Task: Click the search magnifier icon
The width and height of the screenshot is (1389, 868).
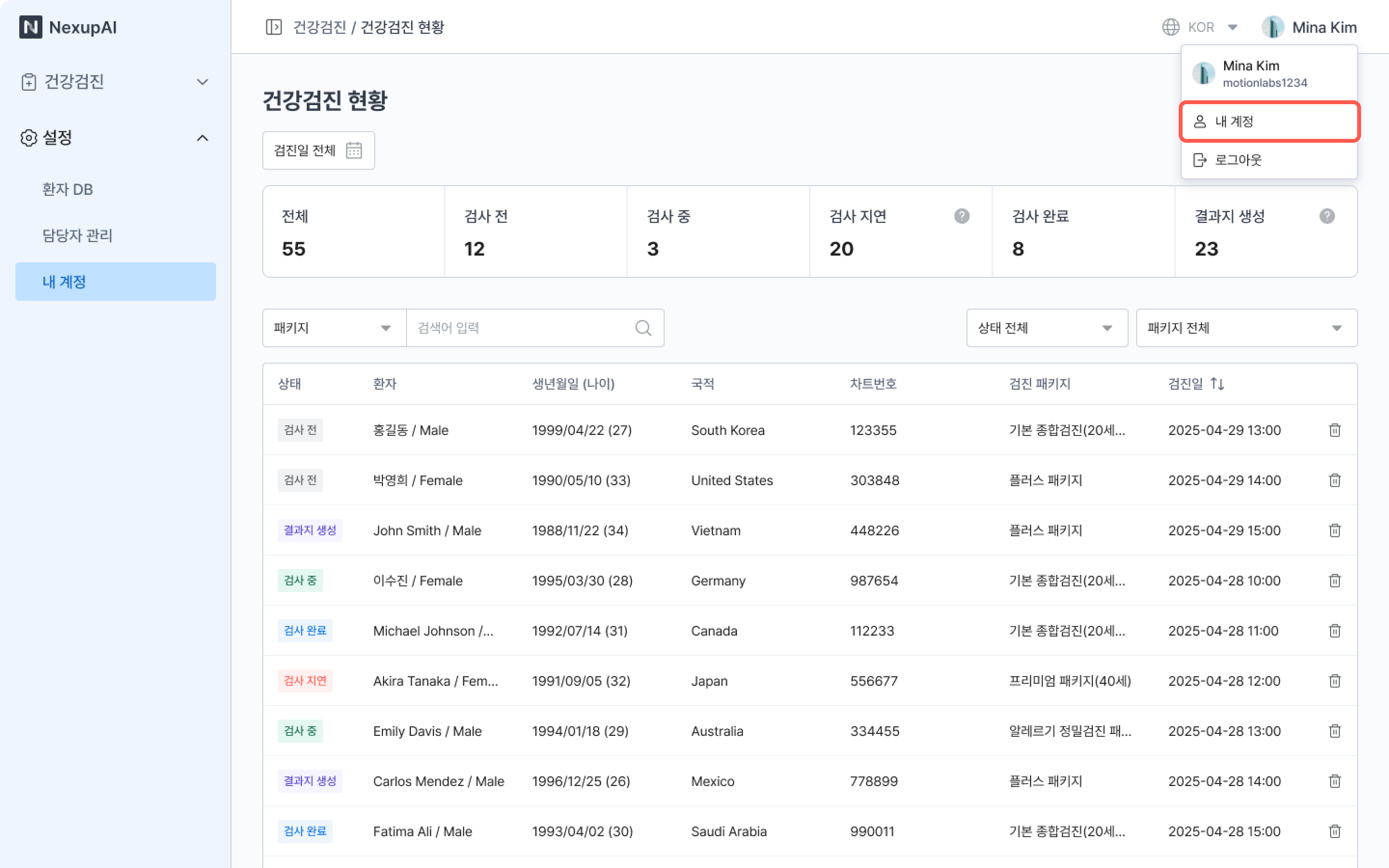Action: 643,328
